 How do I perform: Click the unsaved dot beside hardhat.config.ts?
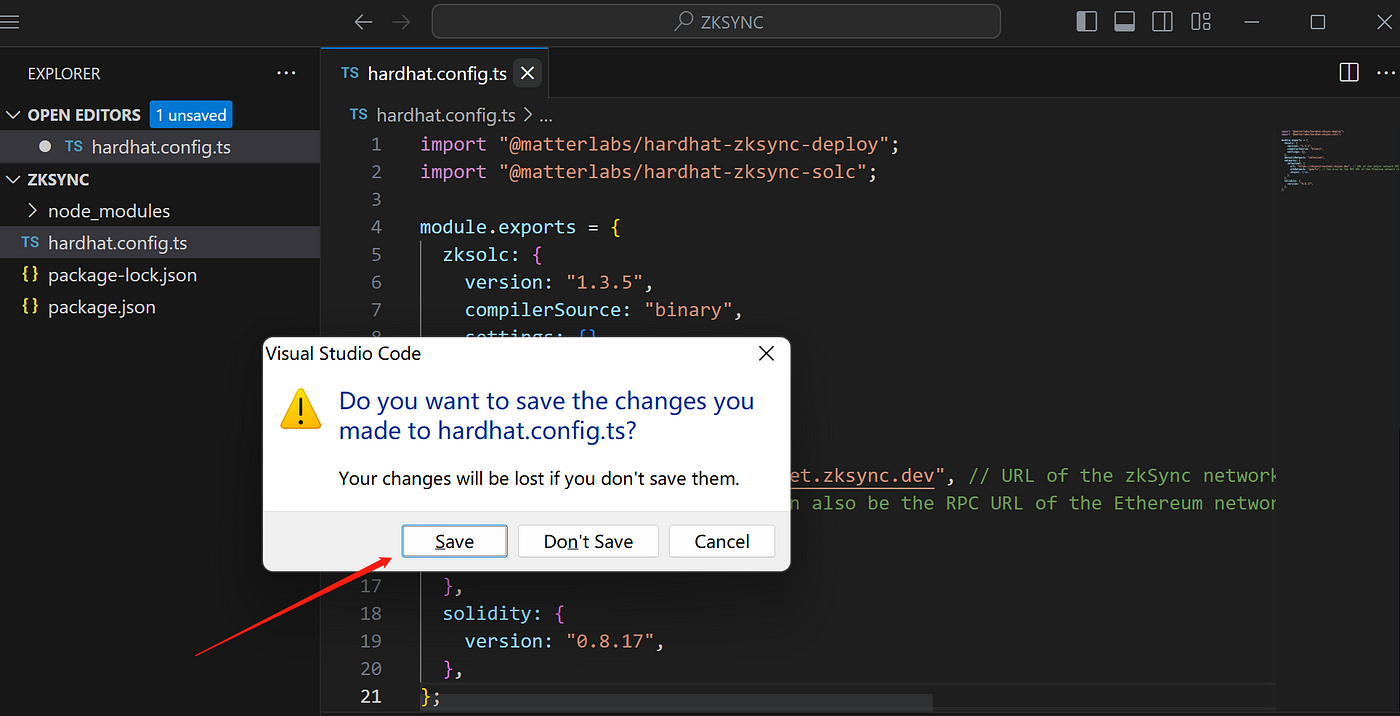[x=44, y=146]
